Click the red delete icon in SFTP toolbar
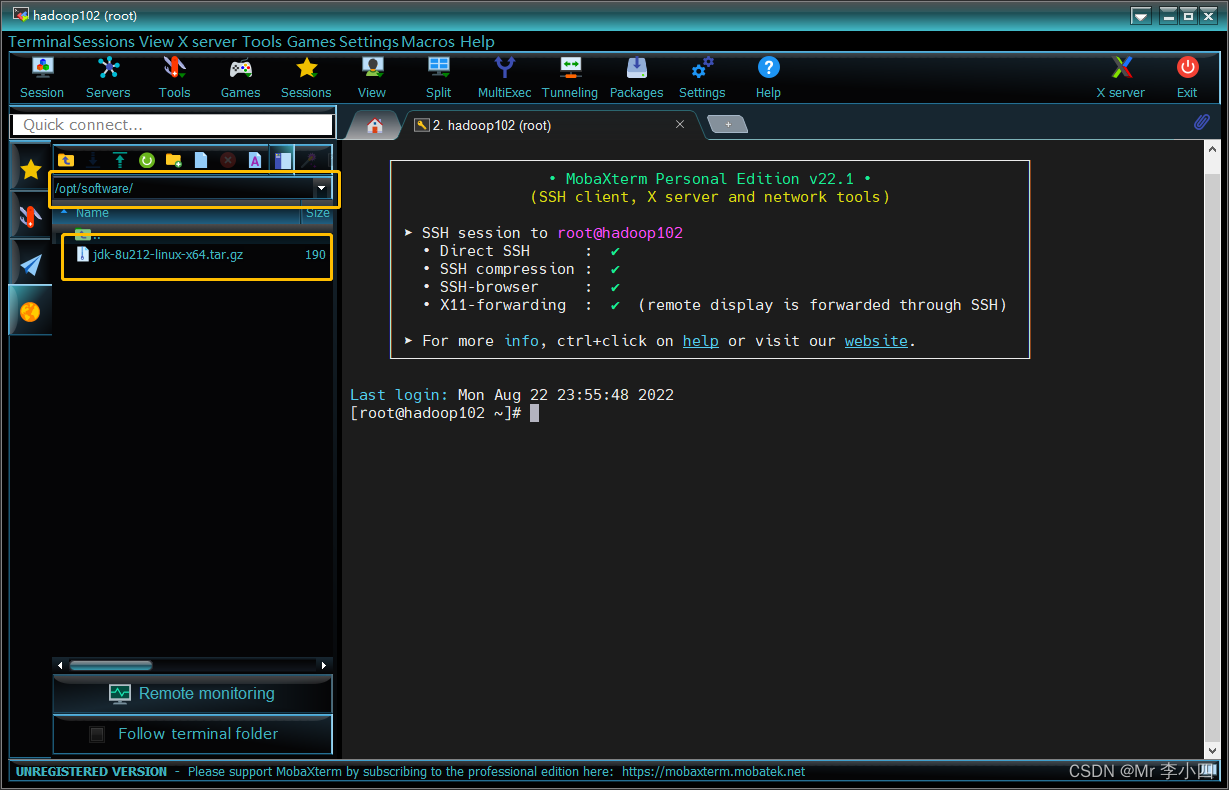This screenshot has height=790, width=1229. (x=228, y=160)
